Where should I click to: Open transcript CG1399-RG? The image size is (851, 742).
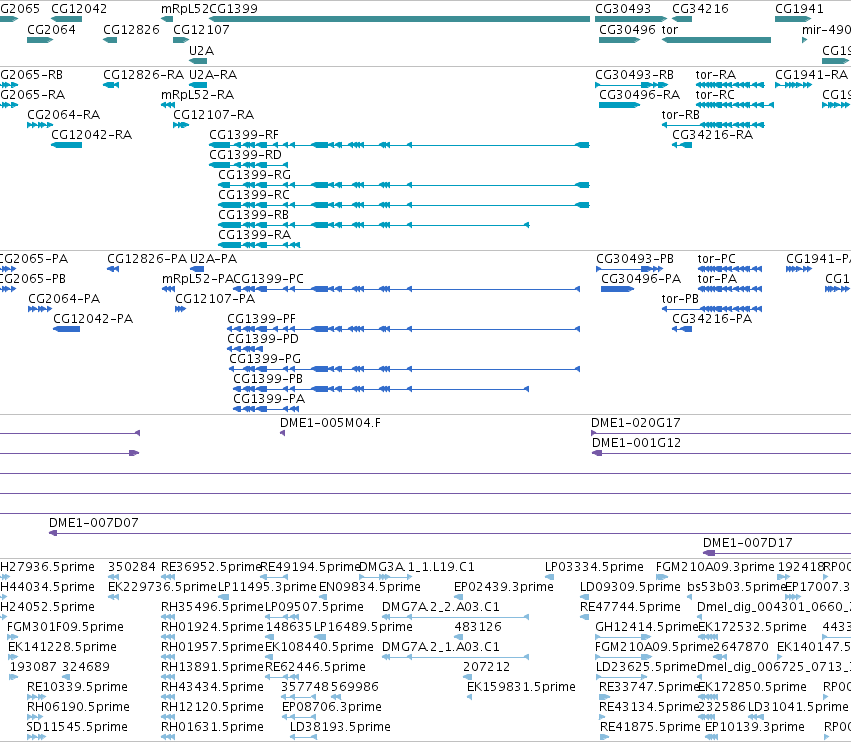[255, 175]
